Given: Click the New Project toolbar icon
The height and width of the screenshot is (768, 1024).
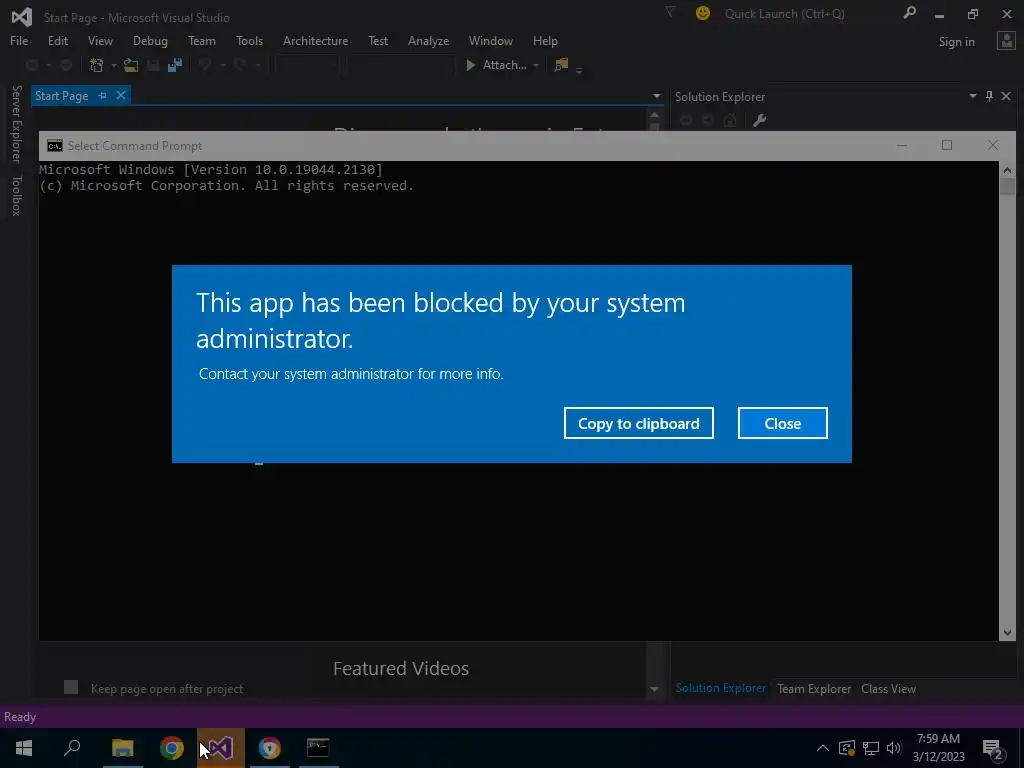Looking at the screenshot, I should (97, 65).
